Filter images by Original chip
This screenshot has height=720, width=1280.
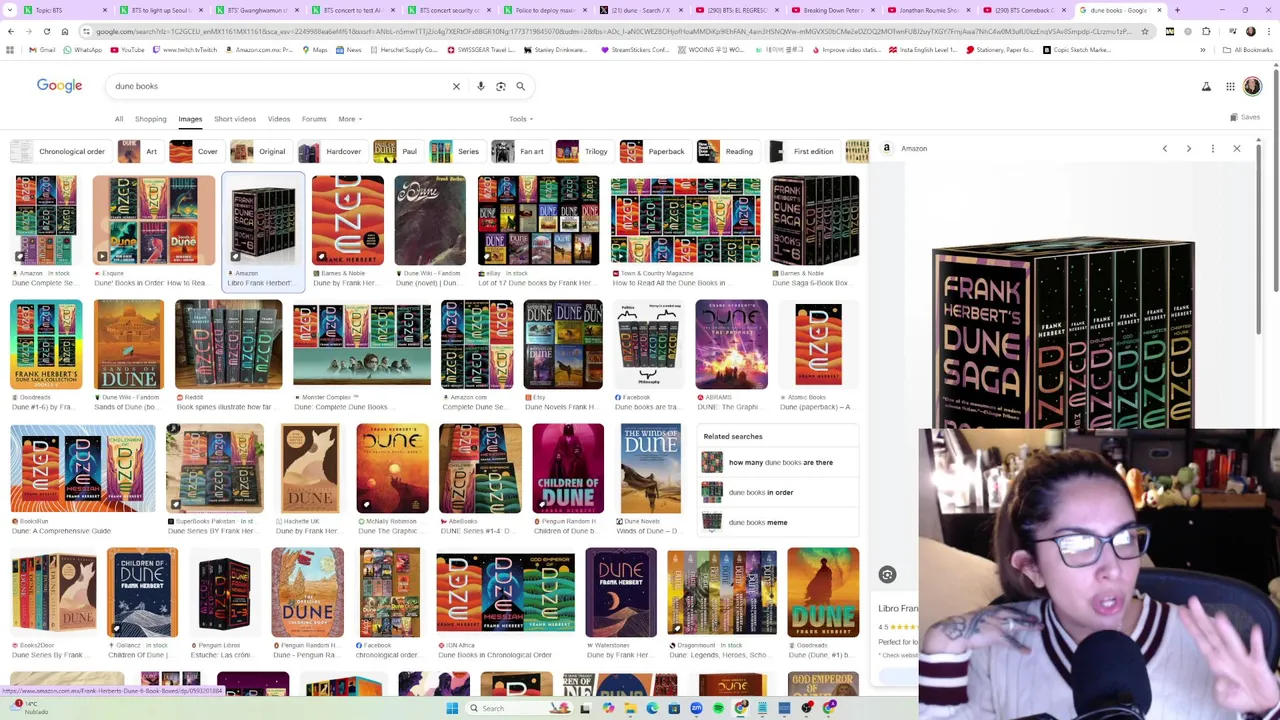(259, 152)
